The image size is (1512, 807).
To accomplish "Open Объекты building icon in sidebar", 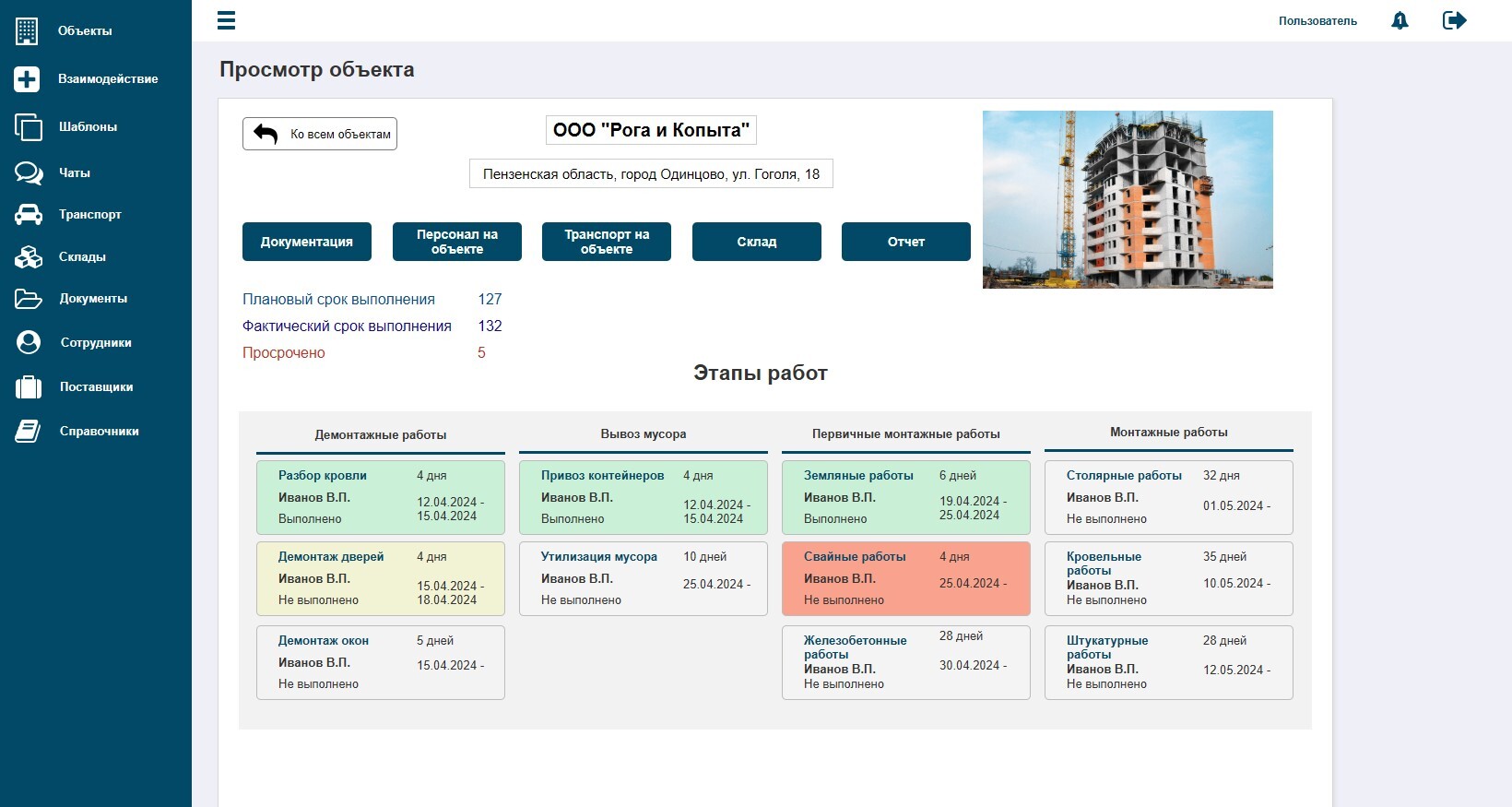I will (27, 30).
